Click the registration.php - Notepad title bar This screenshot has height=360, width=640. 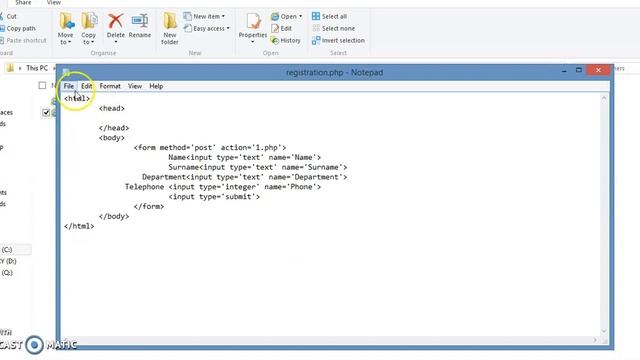pyautogui.click(x=334, y=72)
